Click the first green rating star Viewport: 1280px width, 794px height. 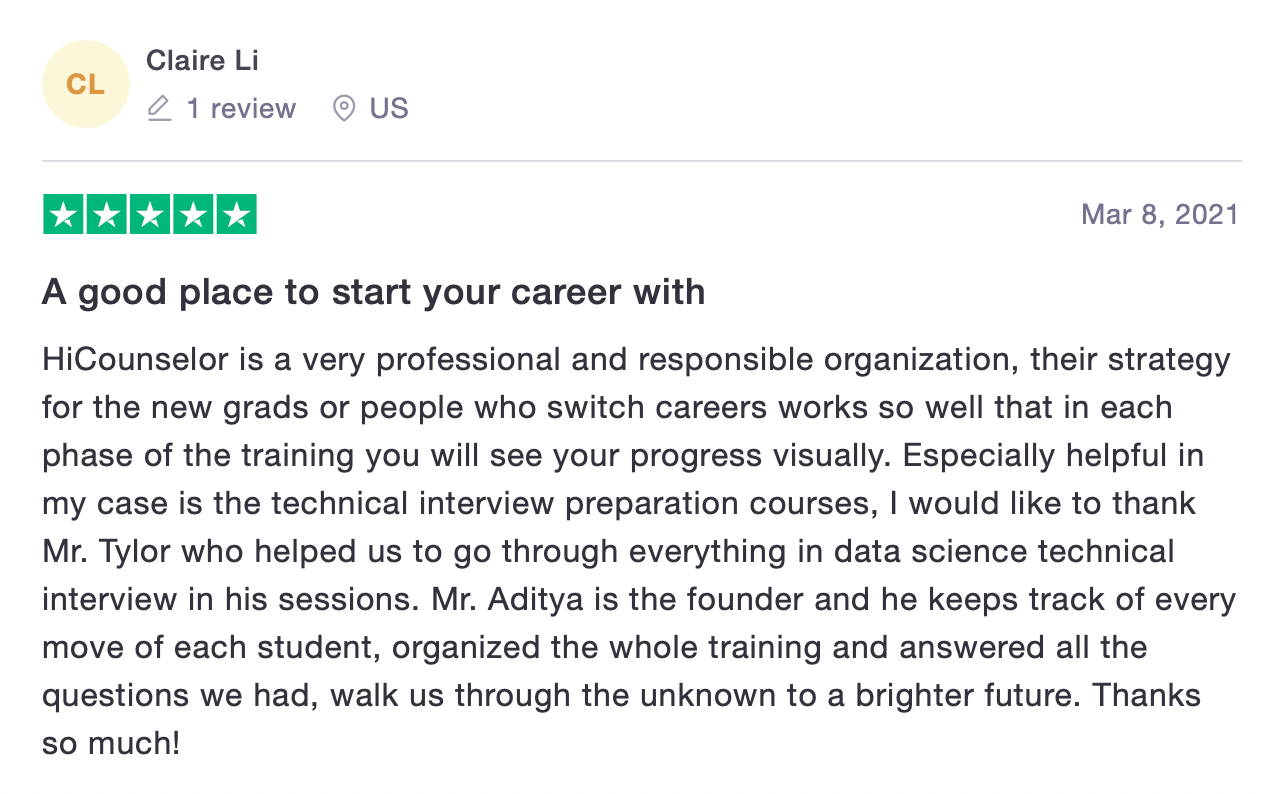[x=64, y=215]
